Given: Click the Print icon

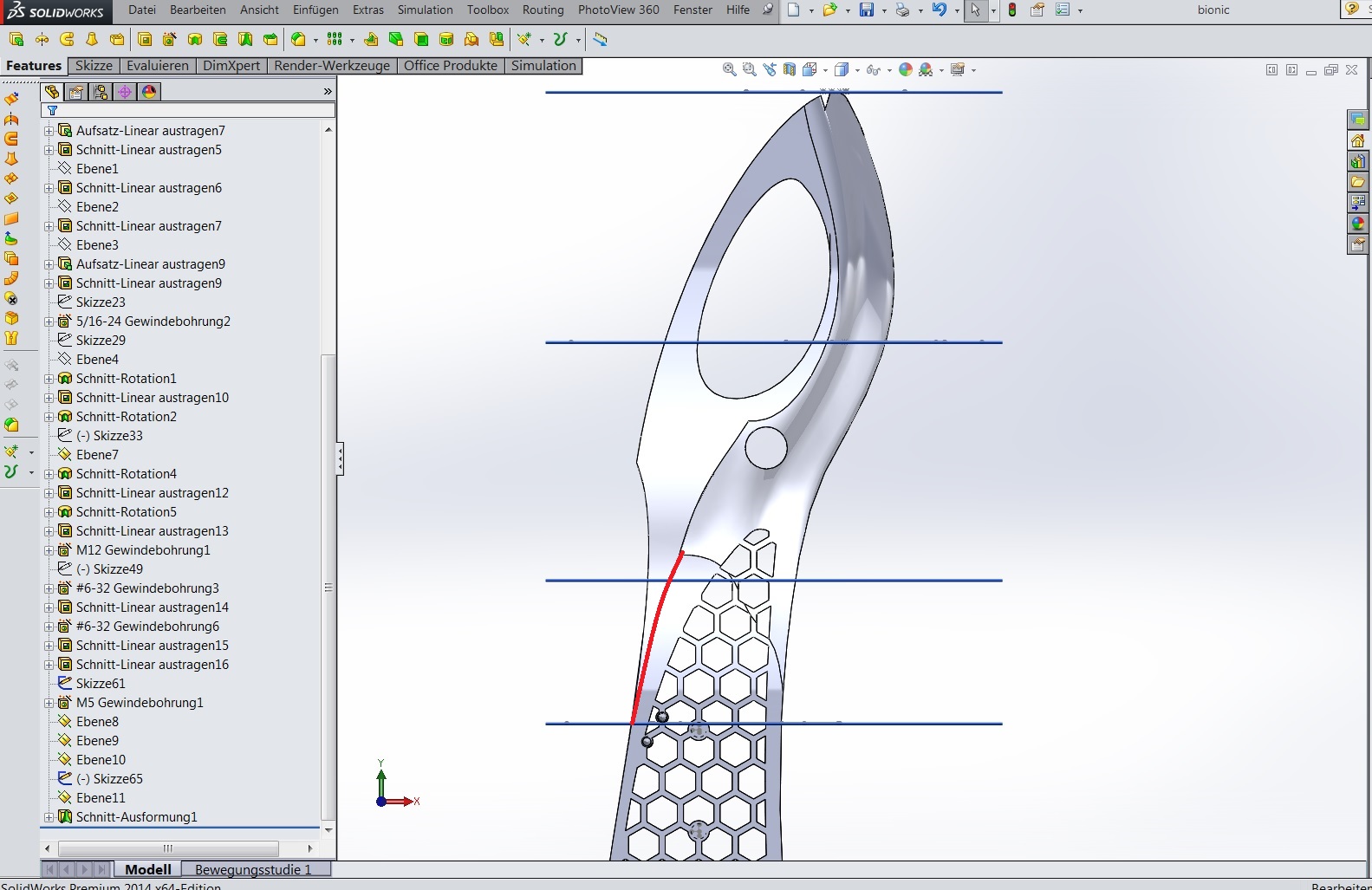Looking at the screenshot, I should coord(902,10).
